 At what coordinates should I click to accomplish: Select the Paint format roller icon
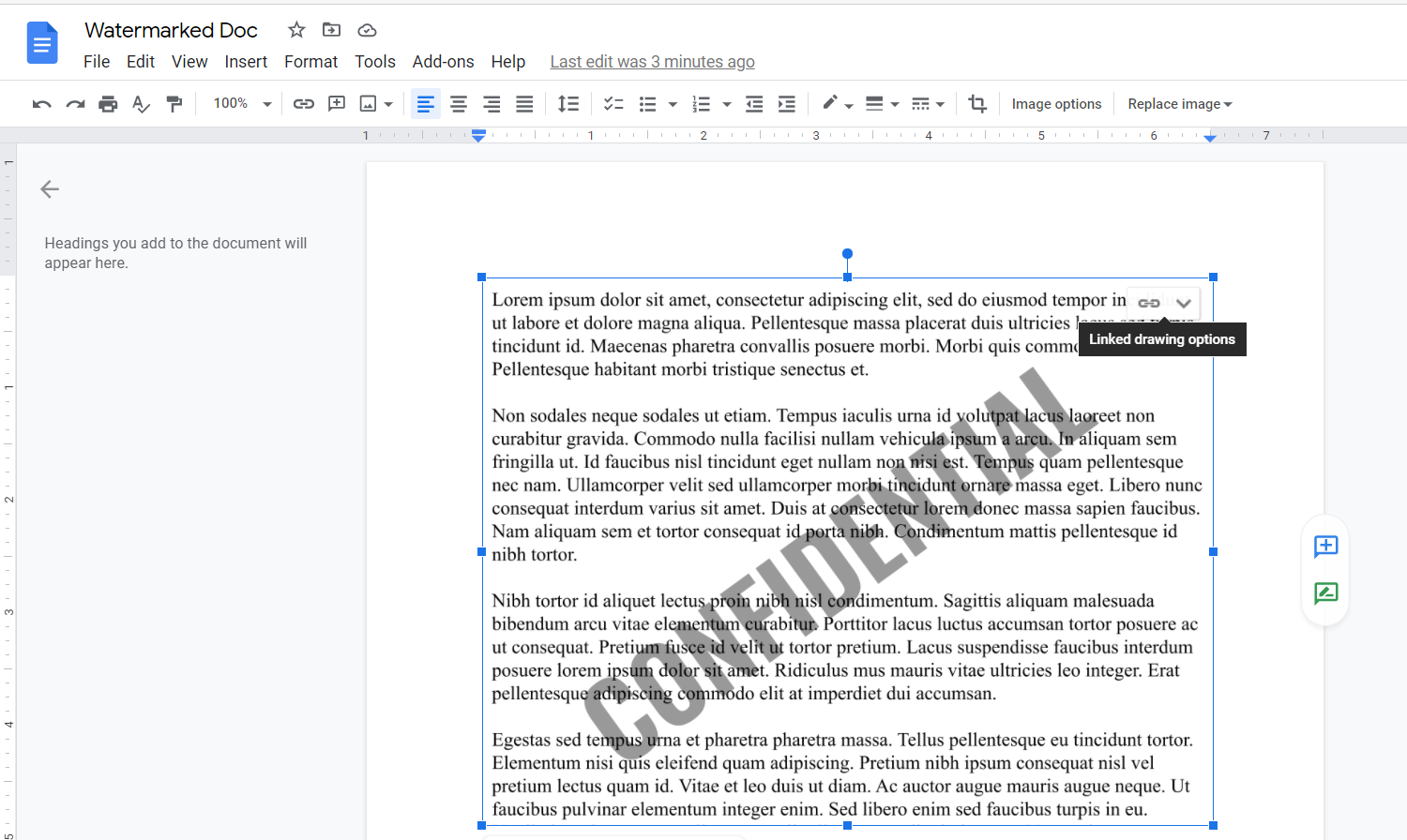tap(174, 104)
